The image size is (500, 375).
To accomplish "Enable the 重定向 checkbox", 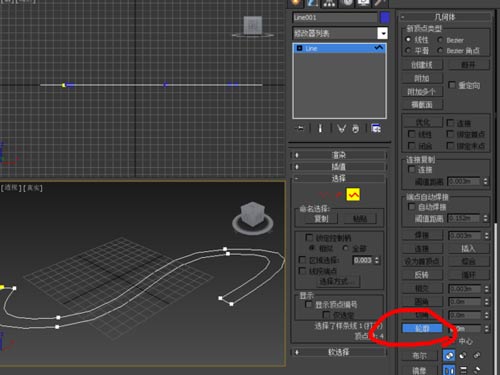I will point(452,85).
